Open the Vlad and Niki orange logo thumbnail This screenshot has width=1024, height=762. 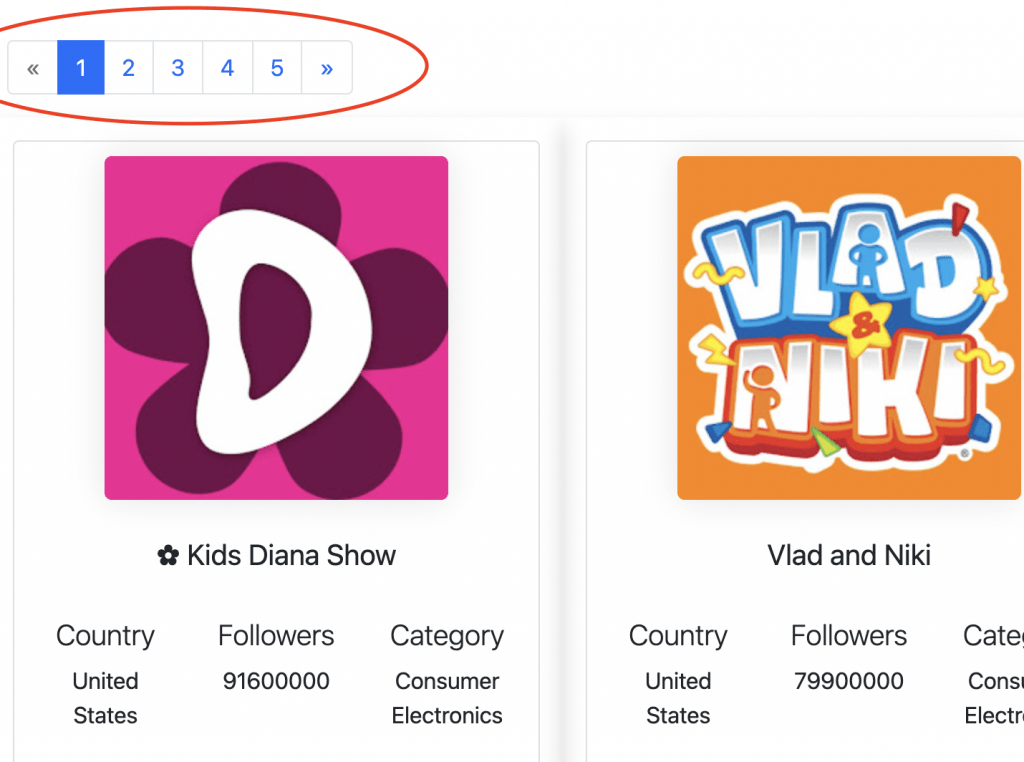coord(849,328)
